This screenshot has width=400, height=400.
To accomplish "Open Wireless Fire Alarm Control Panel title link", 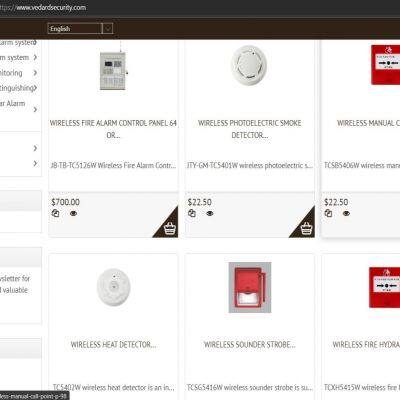I will [113, 129].
